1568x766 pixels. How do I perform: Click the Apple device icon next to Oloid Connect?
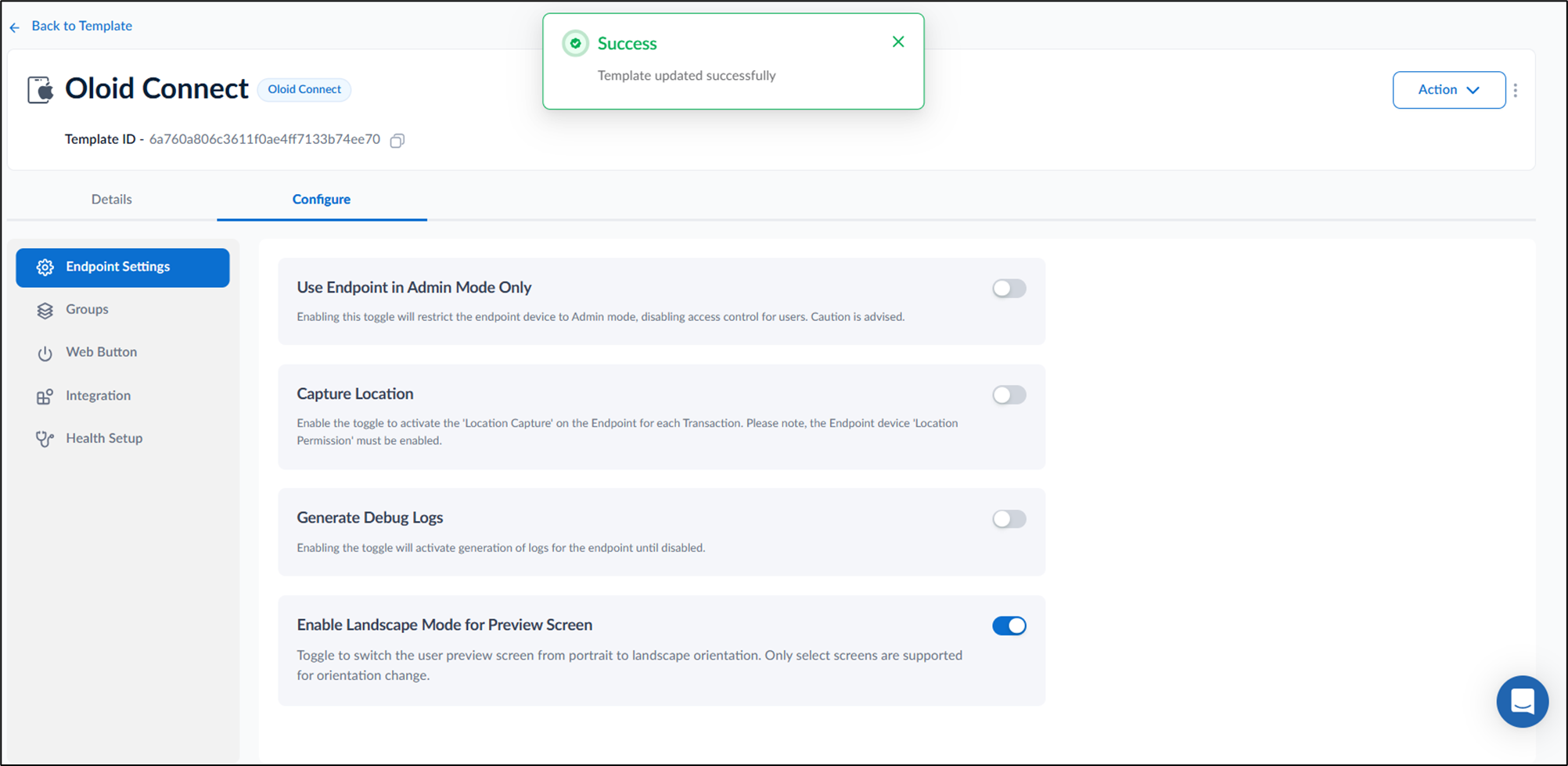click(x=41, y=89)
